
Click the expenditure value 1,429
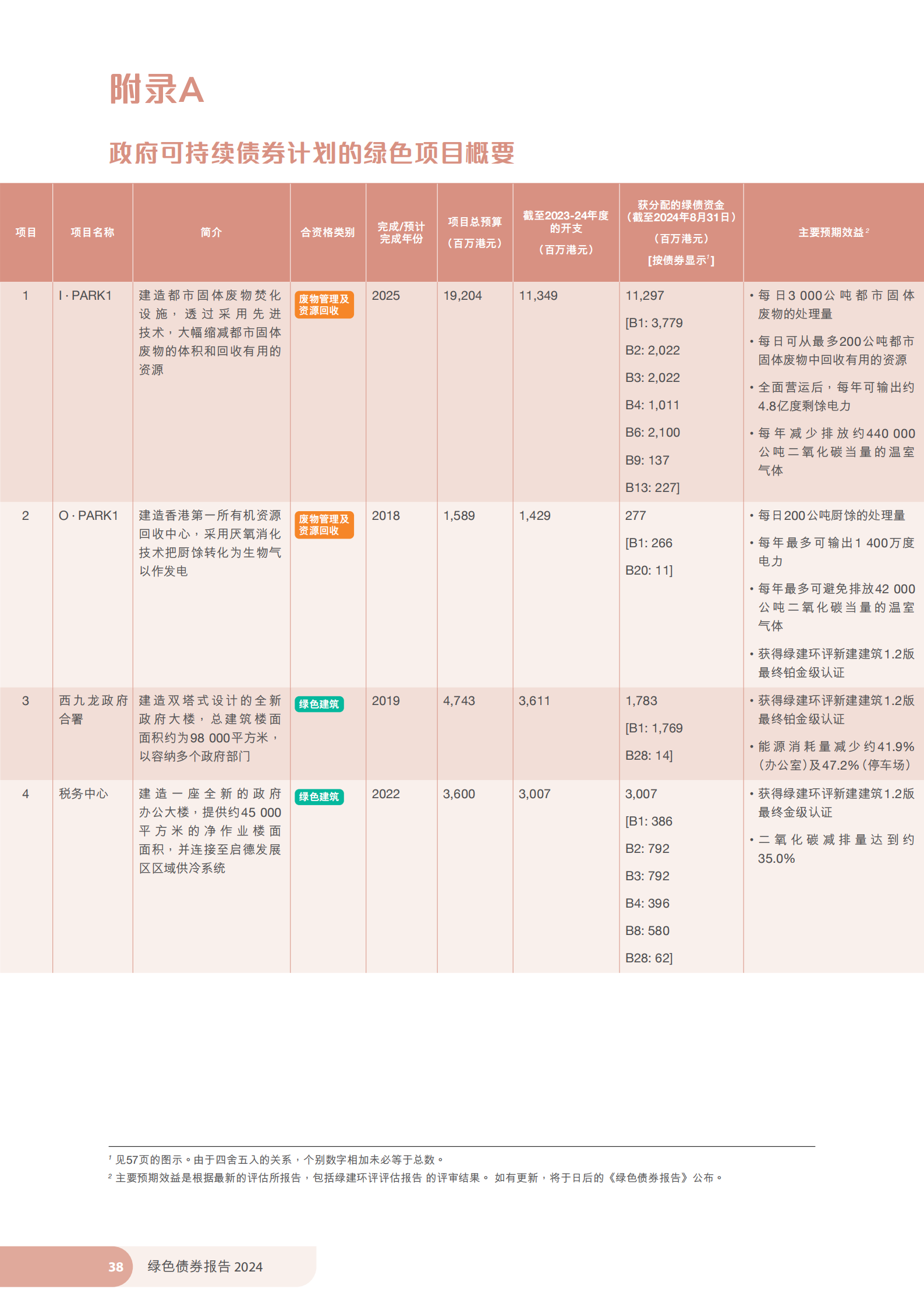tap(535, 515)
